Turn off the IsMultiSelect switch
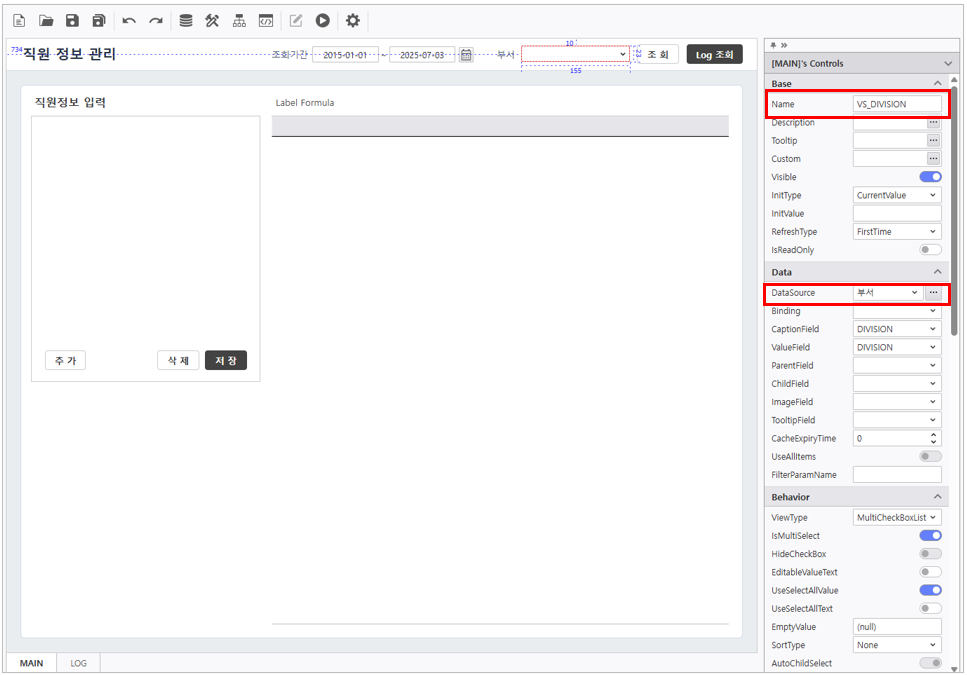Viewport: 967px width, 675px height. pos(930,536)
